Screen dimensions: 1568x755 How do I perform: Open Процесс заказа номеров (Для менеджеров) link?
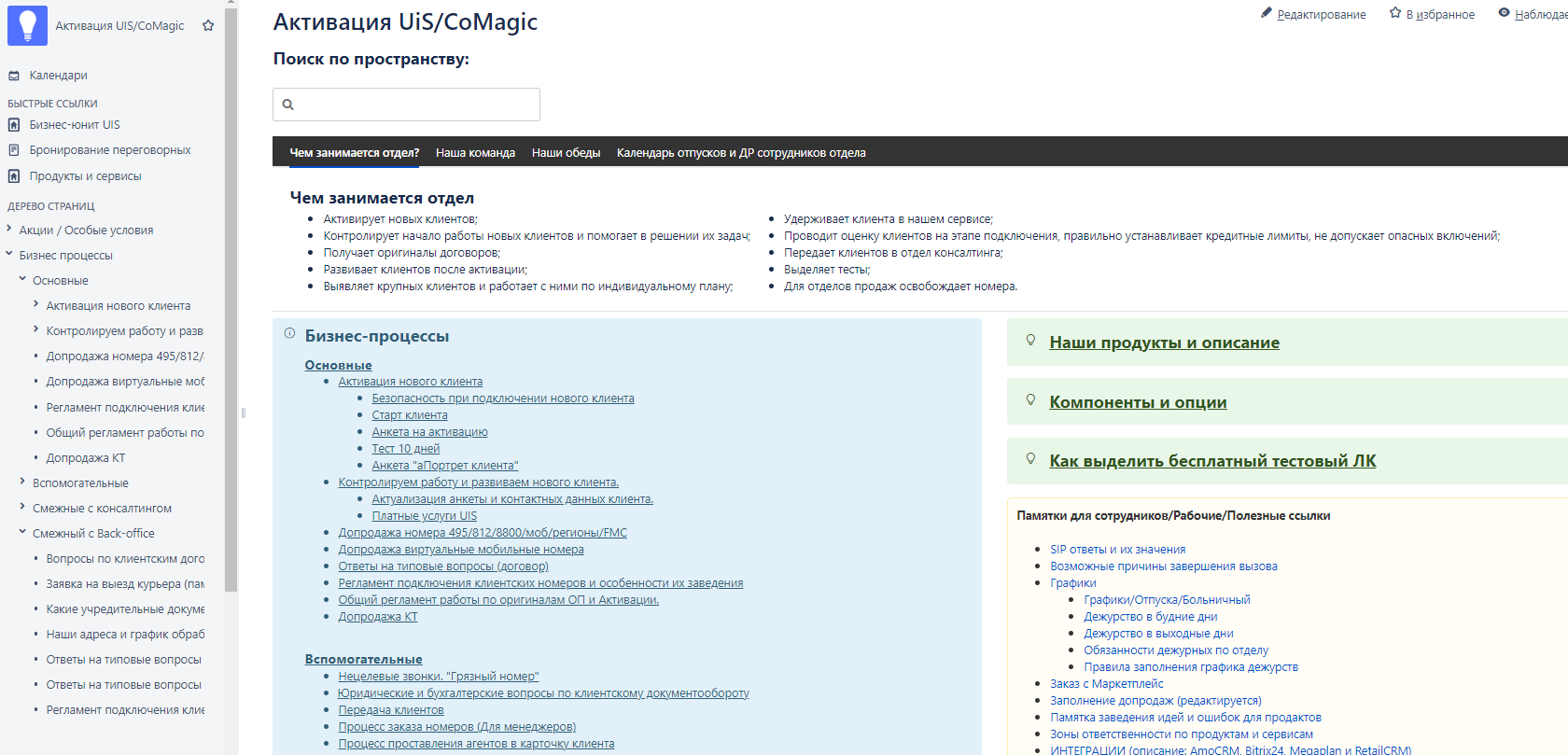tap(457, 727)
